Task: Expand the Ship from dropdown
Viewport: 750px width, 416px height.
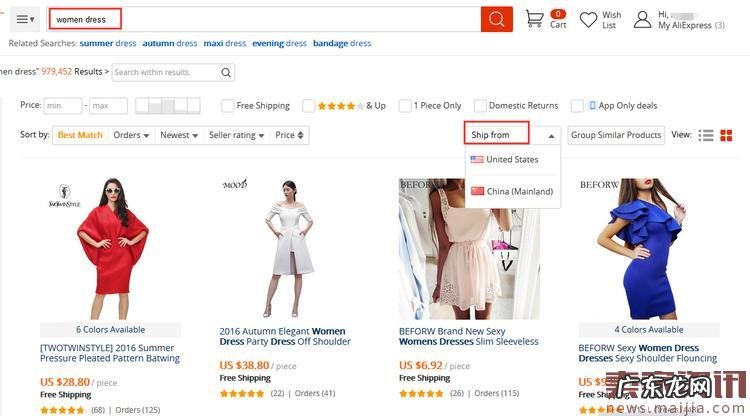Action: [x=511, y=135]
